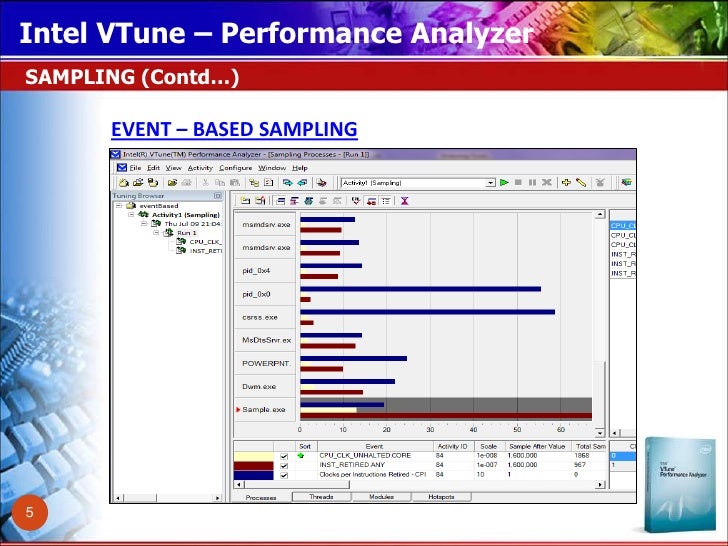The image size is (728, 546).
Task: Click the Pause activity button
Action: tap(533, 182)
